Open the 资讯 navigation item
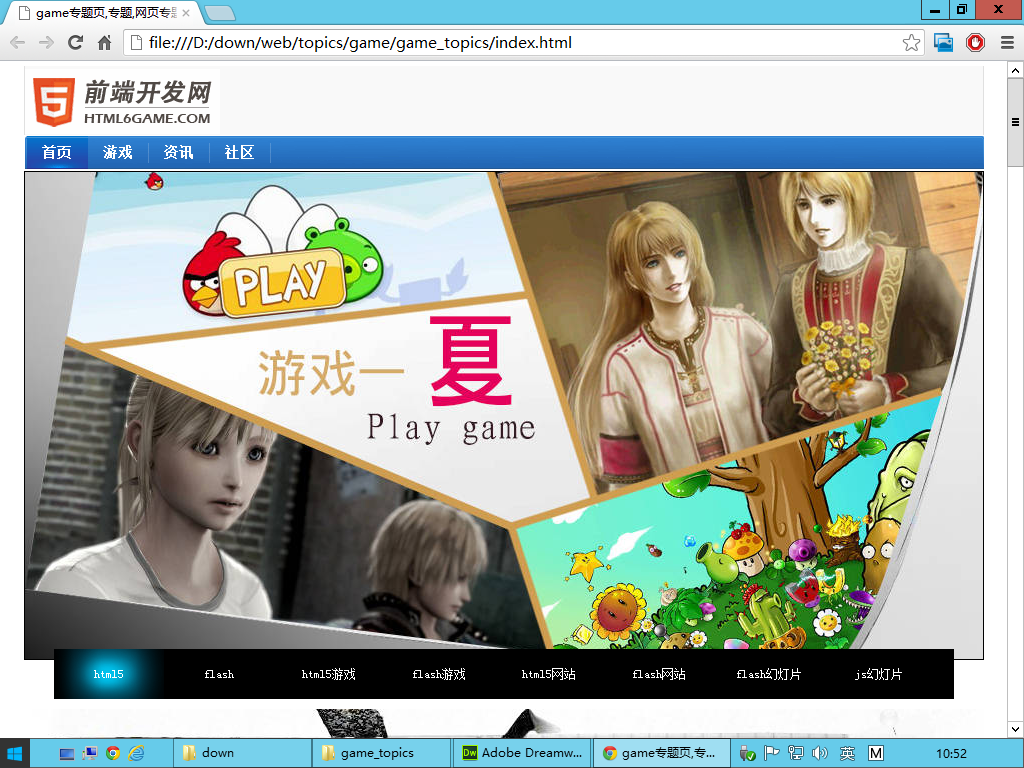Image resolution: width=1024 pixels, height=768 pixels. 178,153
